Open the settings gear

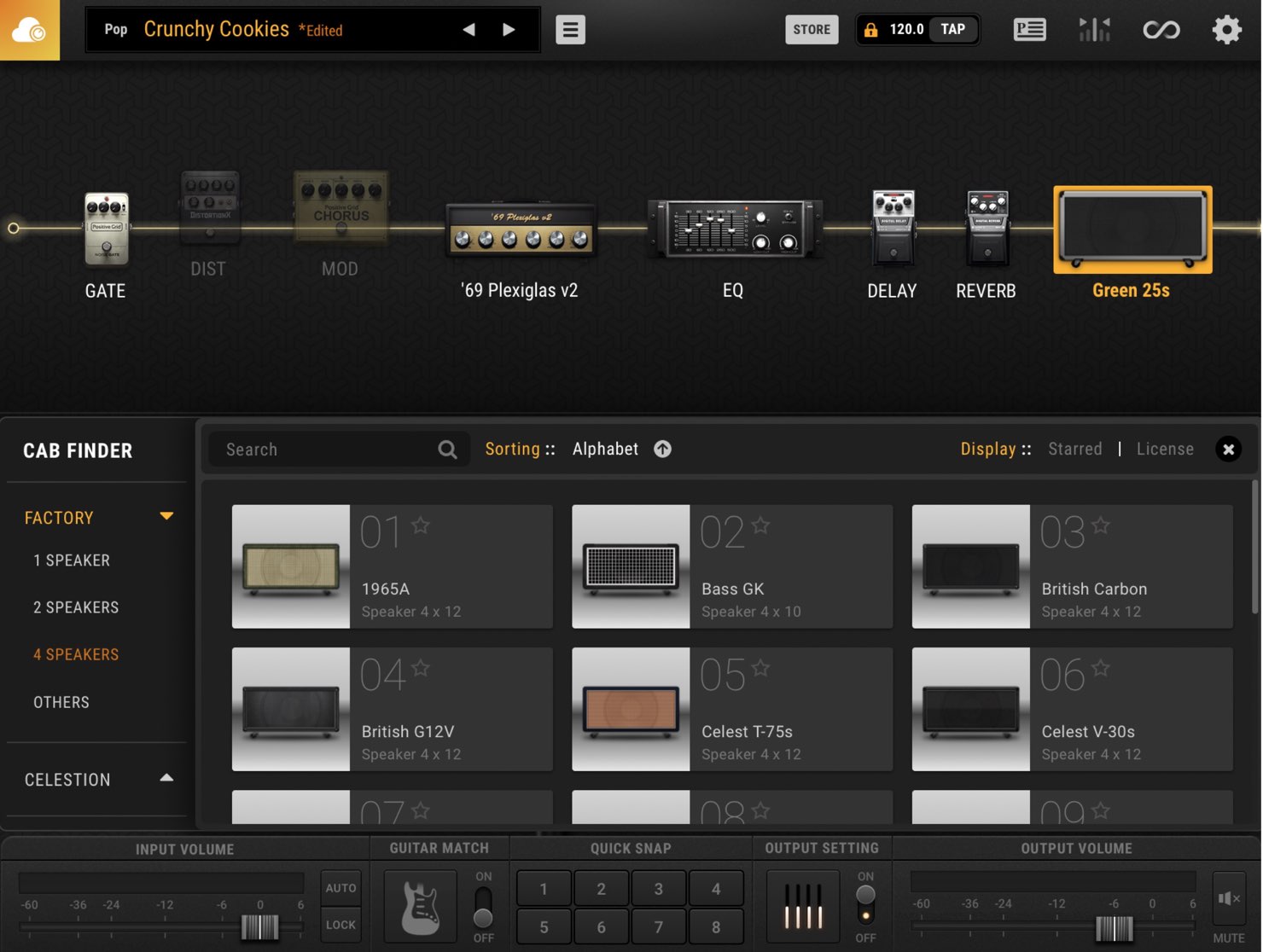click(x=1226, y=30)
